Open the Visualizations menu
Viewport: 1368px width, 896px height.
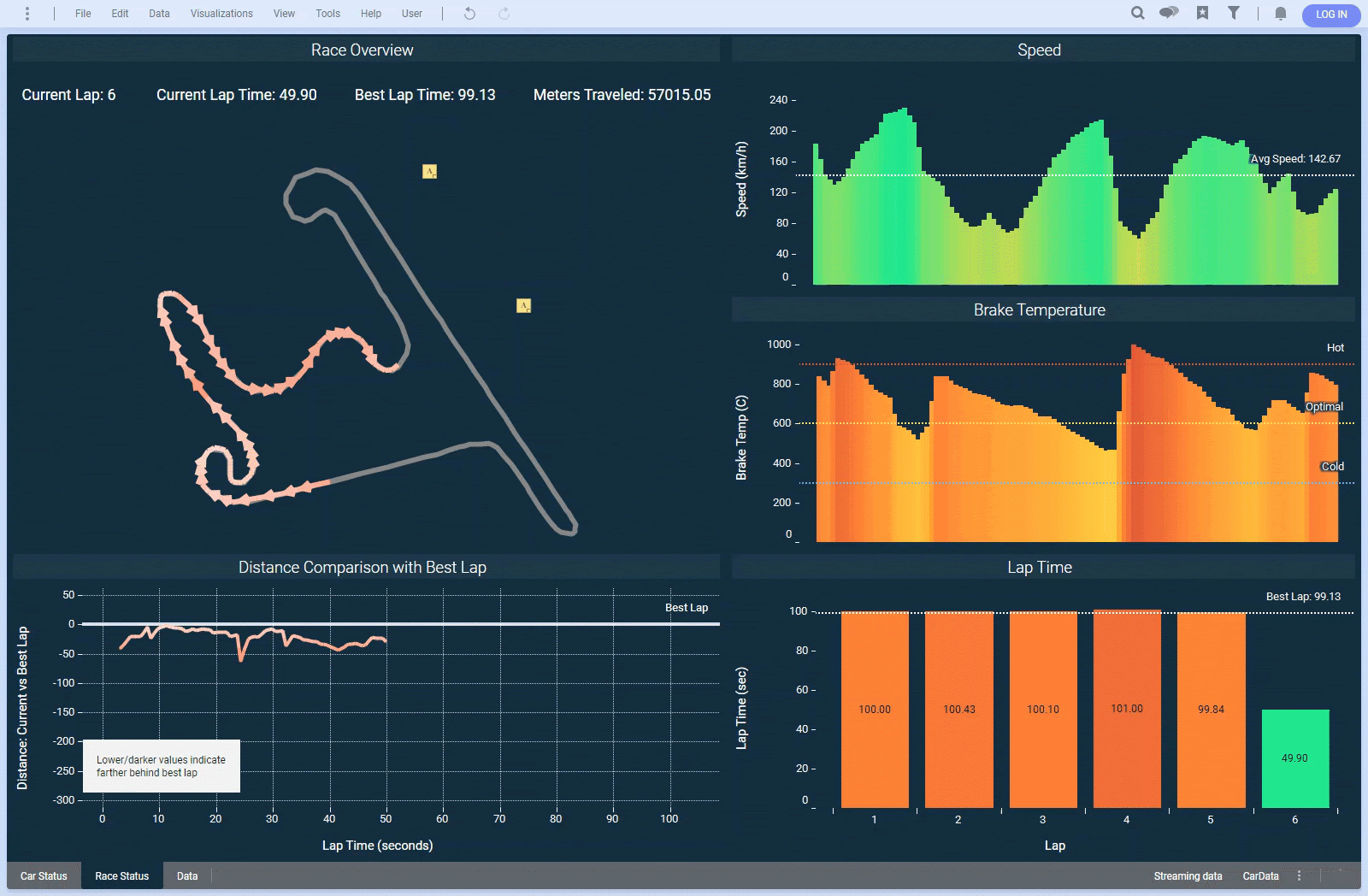click(221, 14)
